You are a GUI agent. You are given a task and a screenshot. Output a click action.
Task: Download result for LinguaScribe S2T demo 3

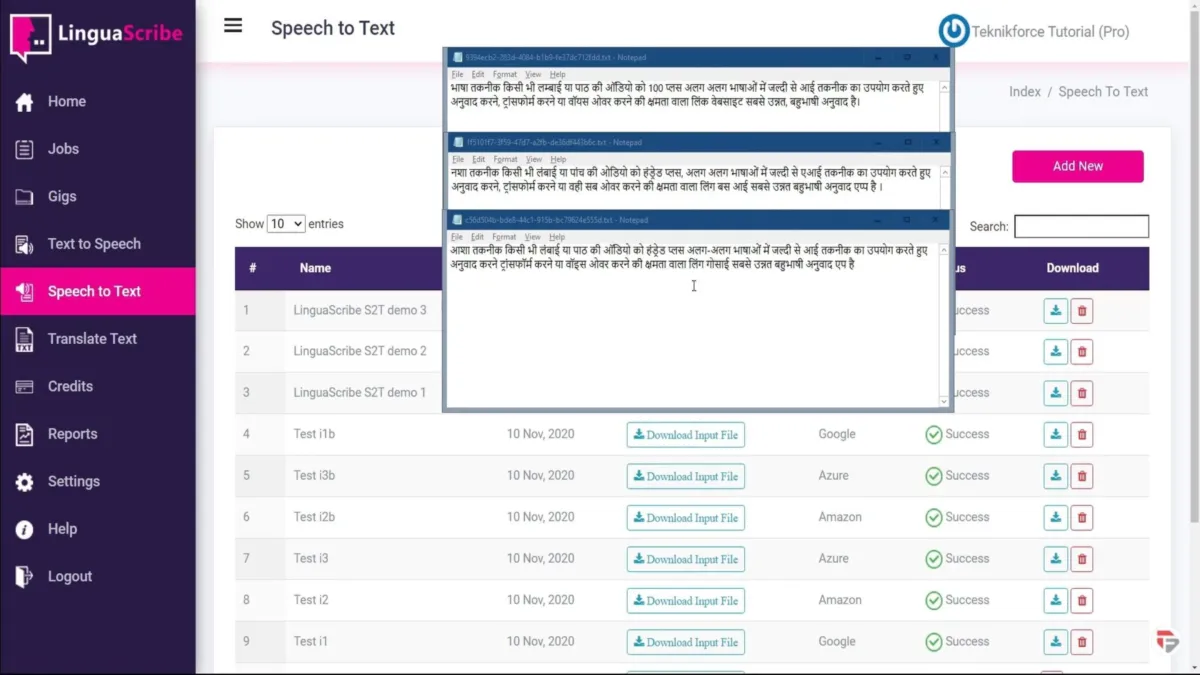[x=1055, y=311]
